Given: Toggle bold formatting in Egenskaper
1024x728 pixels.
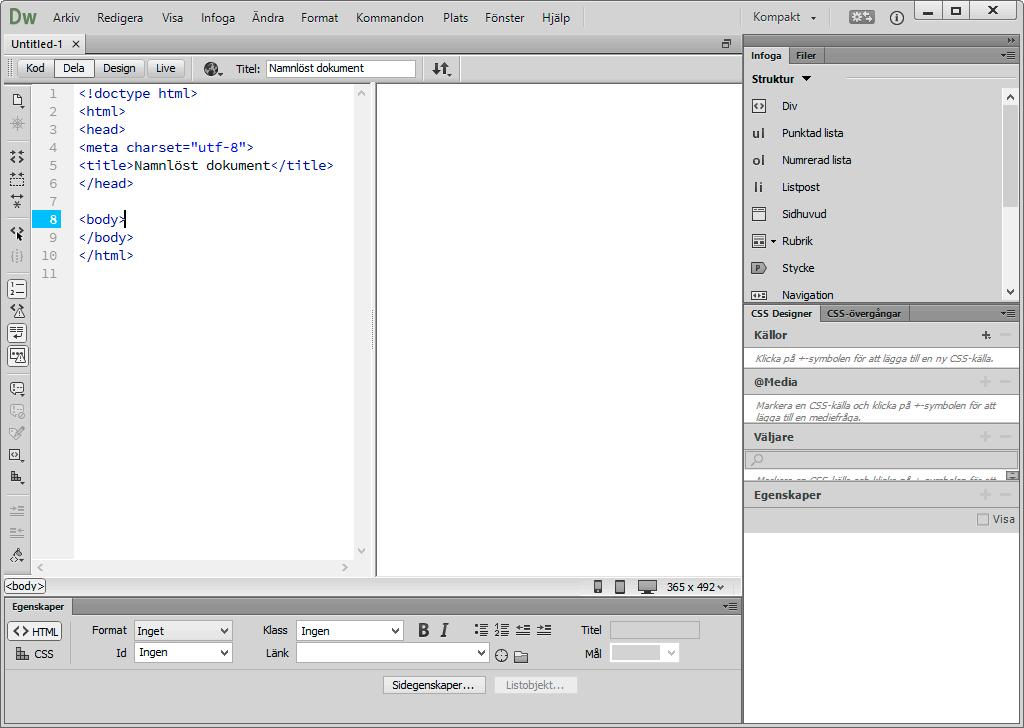Looking at the screenshot, I should point(423,630).
